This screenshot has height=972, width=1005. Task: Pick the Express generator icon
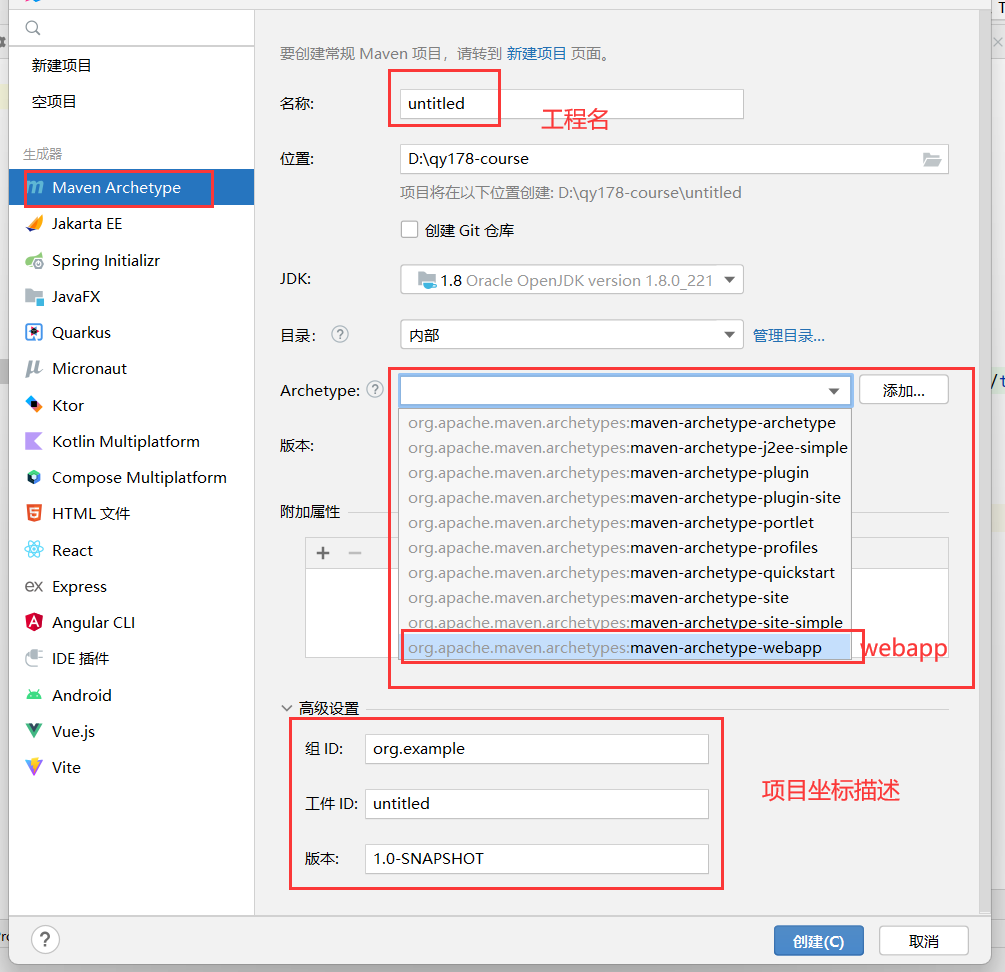(34, 586)
